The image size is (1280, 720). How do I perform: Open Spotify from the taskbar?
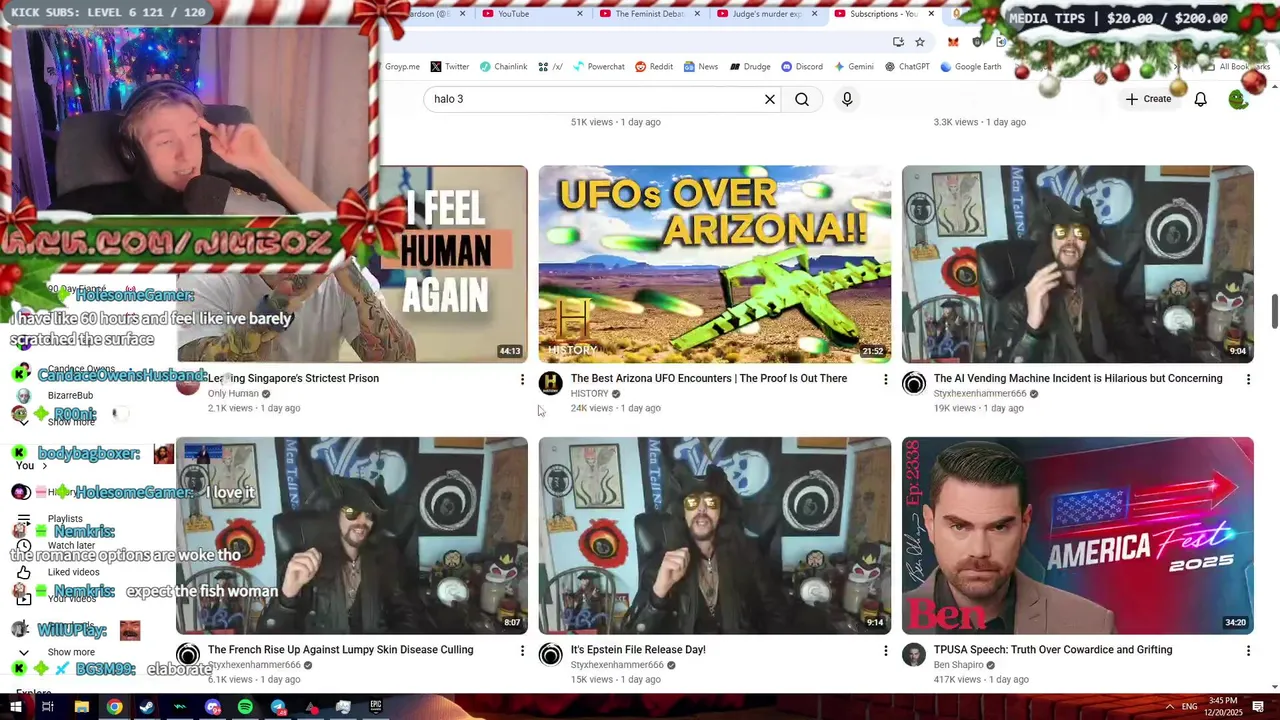pyautogui.click(x=245, y=707)
